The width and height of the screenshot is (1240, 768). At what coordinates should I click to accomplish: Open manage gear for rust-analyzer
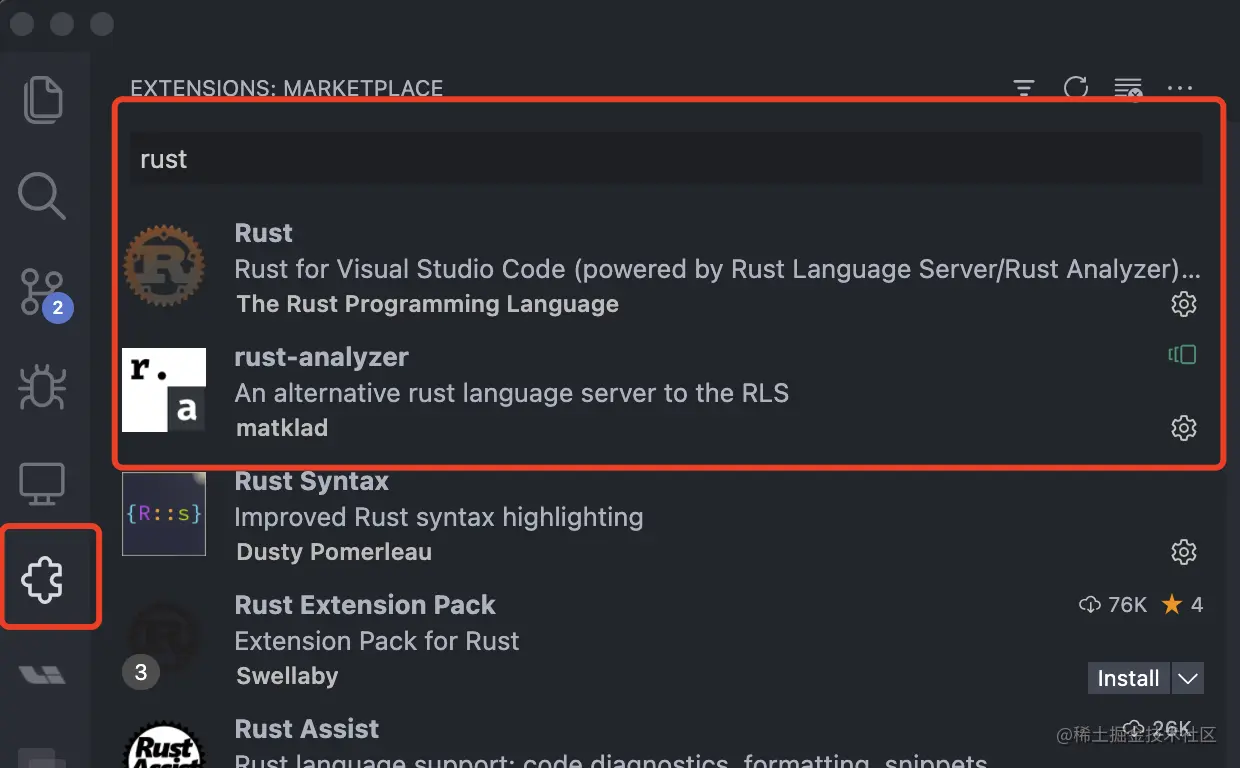[x=1184, y=428]
